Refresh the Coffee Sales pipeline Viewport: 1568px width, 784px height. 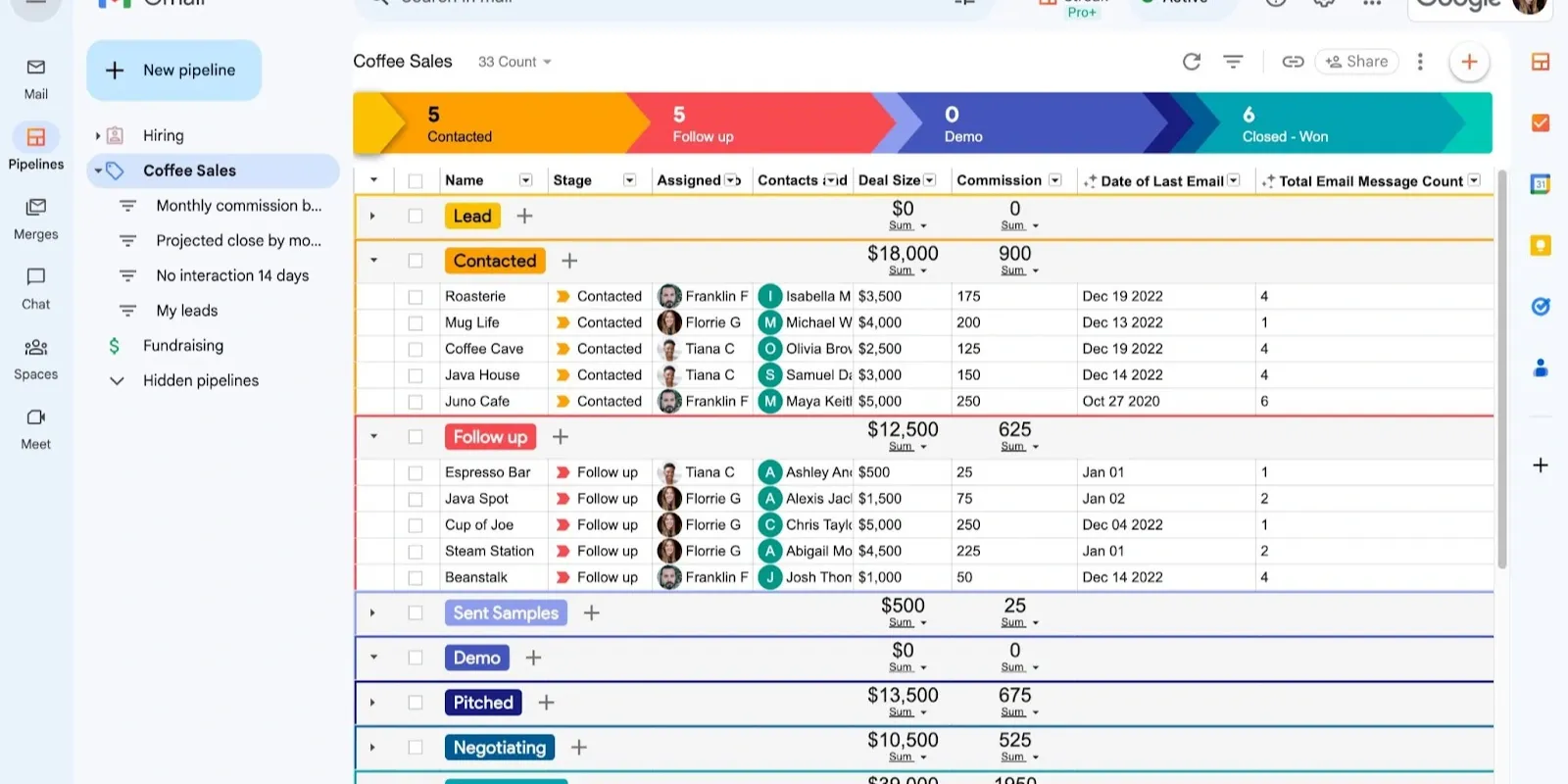[x=1192, y=62]
